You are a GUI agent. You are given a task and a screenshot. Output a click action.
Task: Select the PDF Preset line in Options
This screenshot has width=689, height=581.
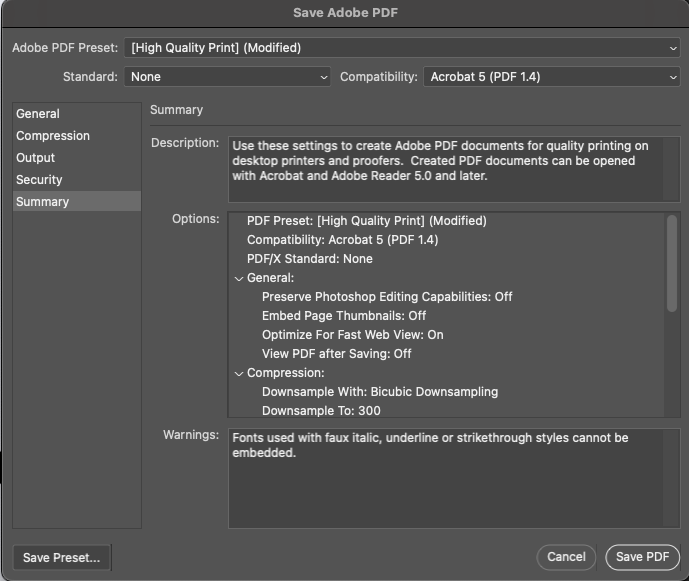pyautogui.click(x=366, y=221)
